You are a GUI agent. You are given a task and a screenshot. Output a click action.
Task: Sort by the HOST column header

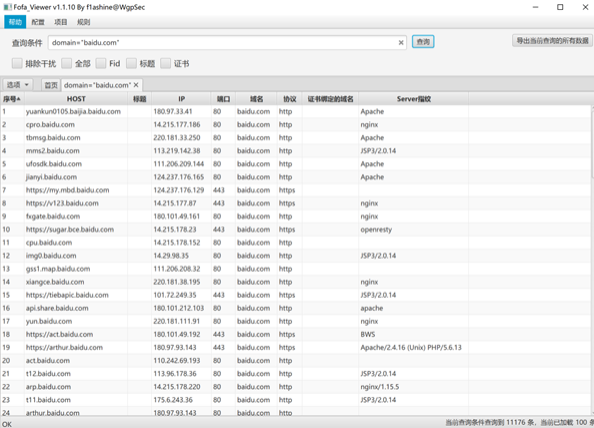[x=76, y=99]
